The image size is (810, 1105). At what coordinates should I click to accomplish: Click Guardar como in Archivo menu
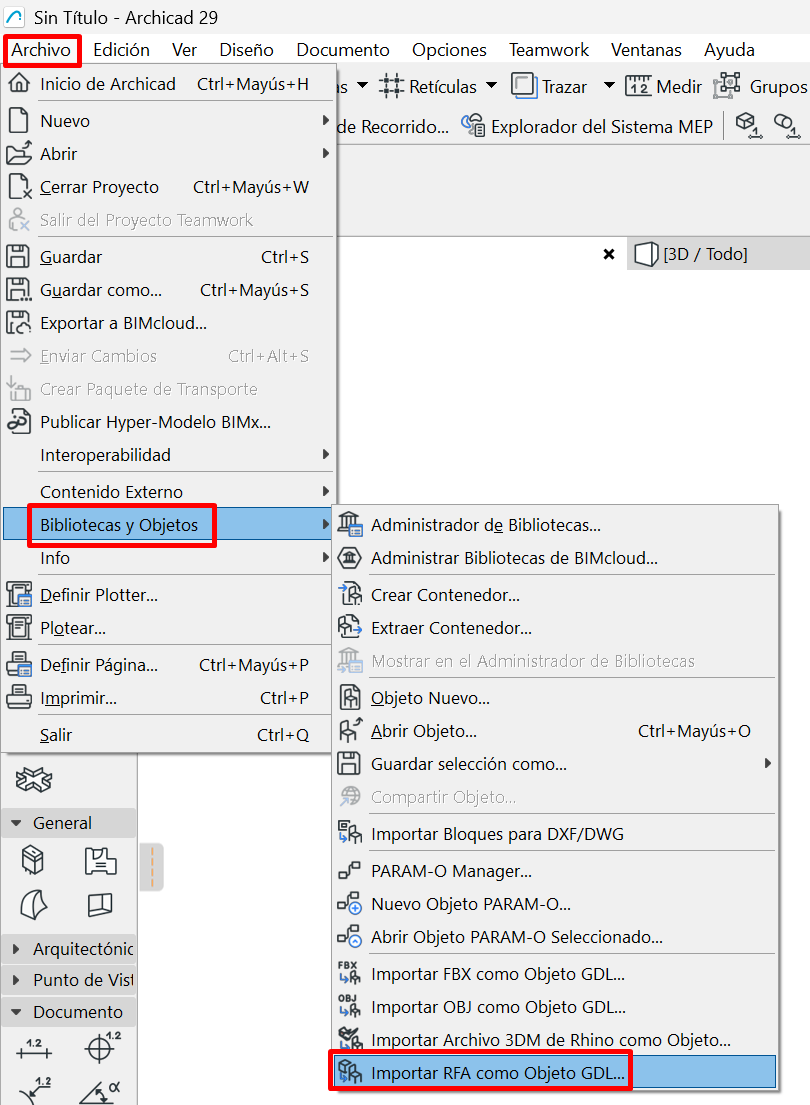(x=100, y=290)
